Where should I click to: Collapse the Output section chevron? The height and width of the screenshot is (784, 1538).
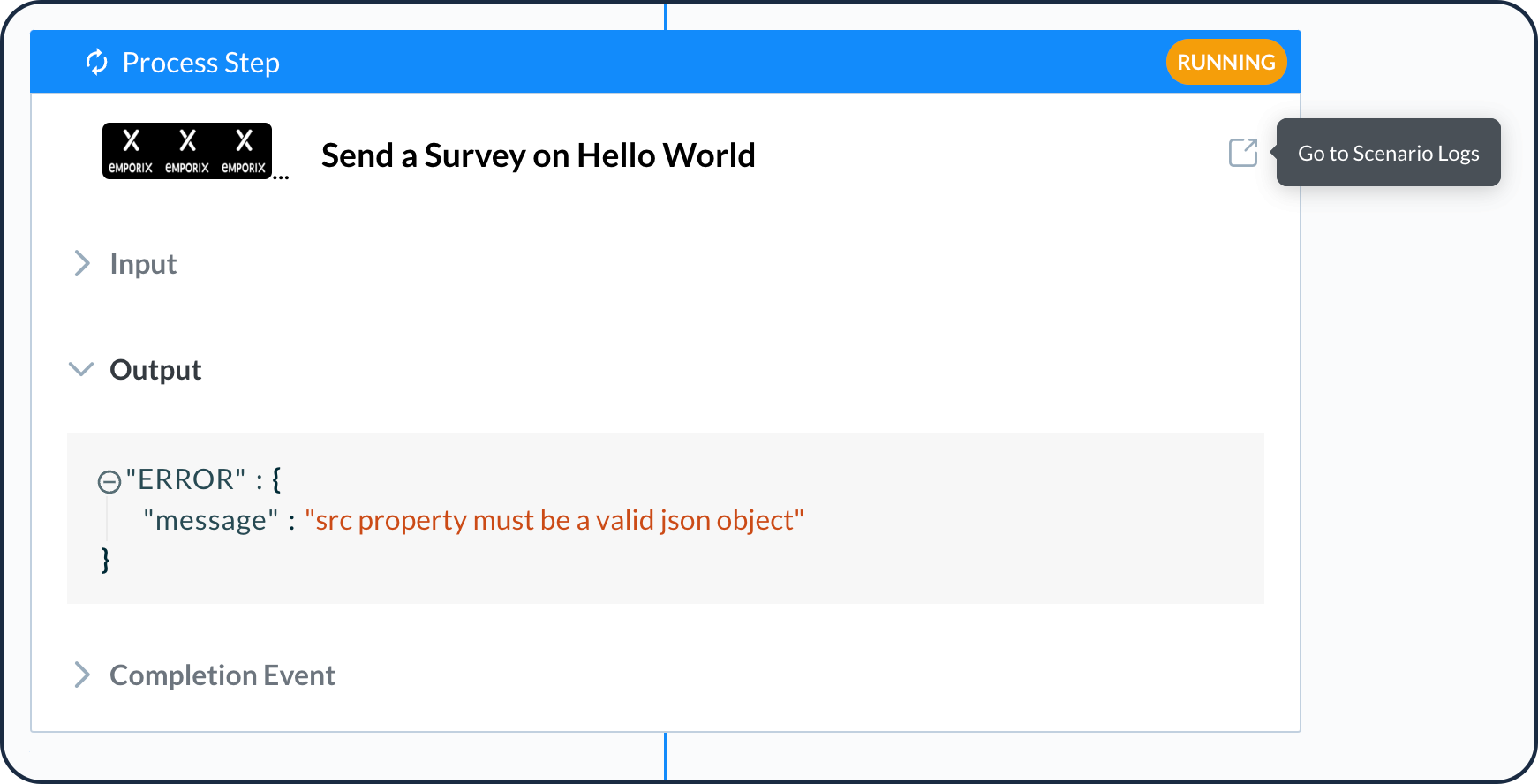click(81, 369)
